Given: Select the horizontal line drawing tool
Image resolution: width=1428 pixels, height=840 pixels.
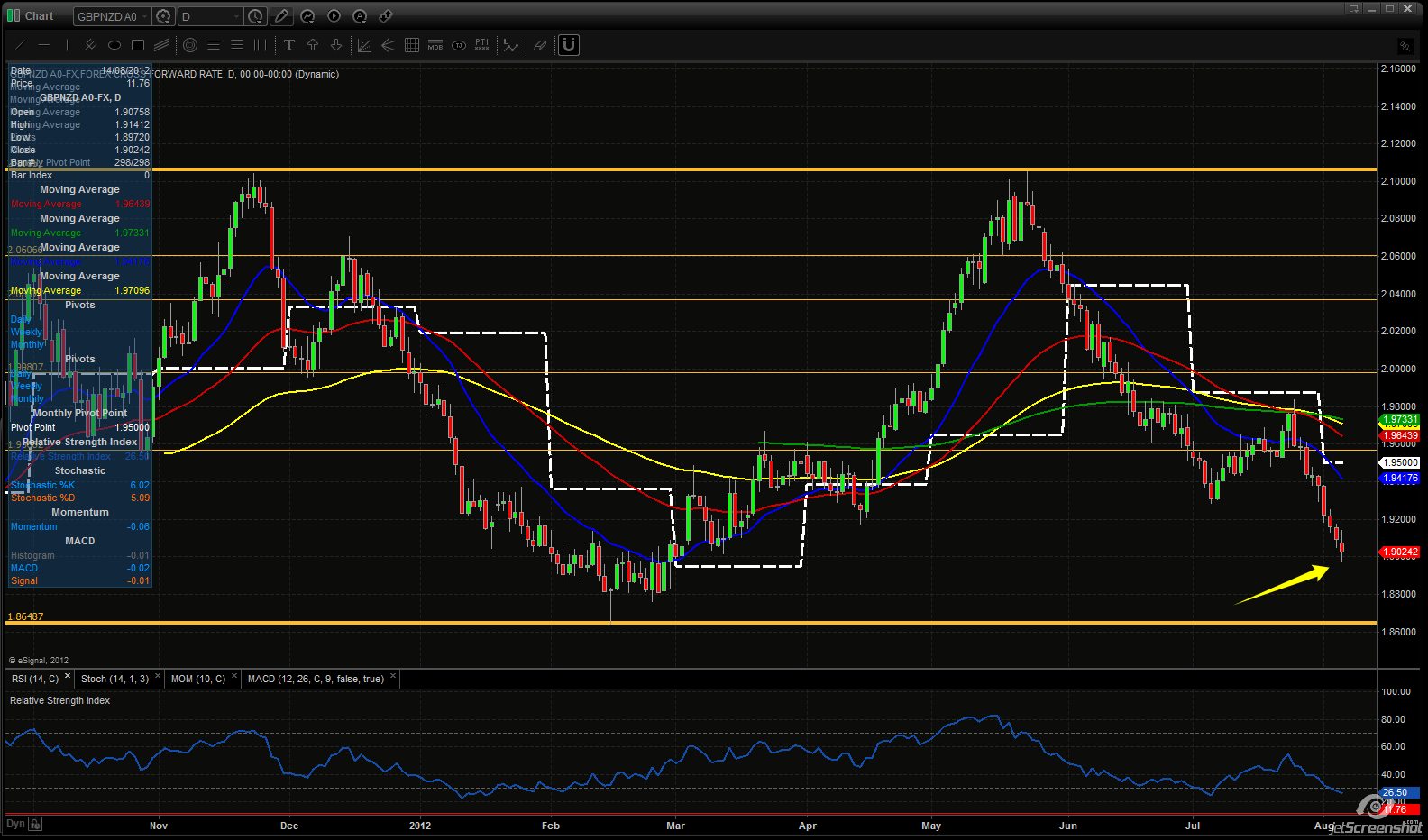Looking at the screenshot, I should click(43, 45).
